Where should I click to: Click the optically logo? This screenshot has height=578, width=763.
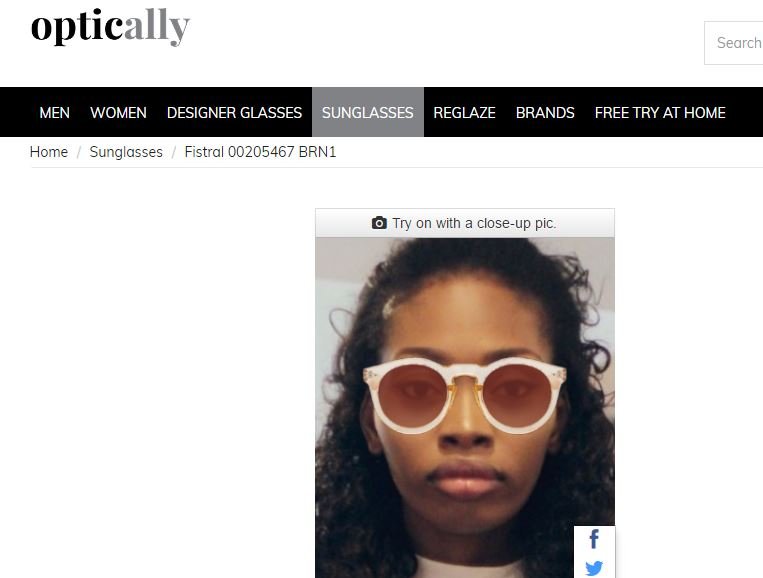pos(110,27)
